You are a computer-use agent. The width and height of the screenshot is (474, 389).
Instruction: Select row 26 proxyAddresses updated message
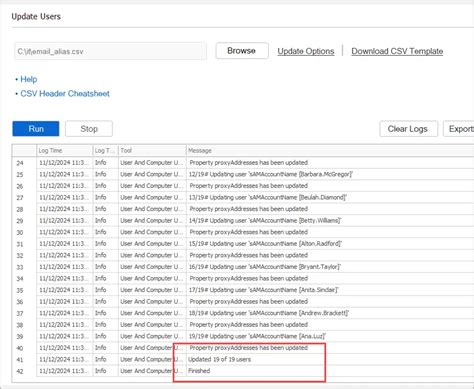click(249, 186)
